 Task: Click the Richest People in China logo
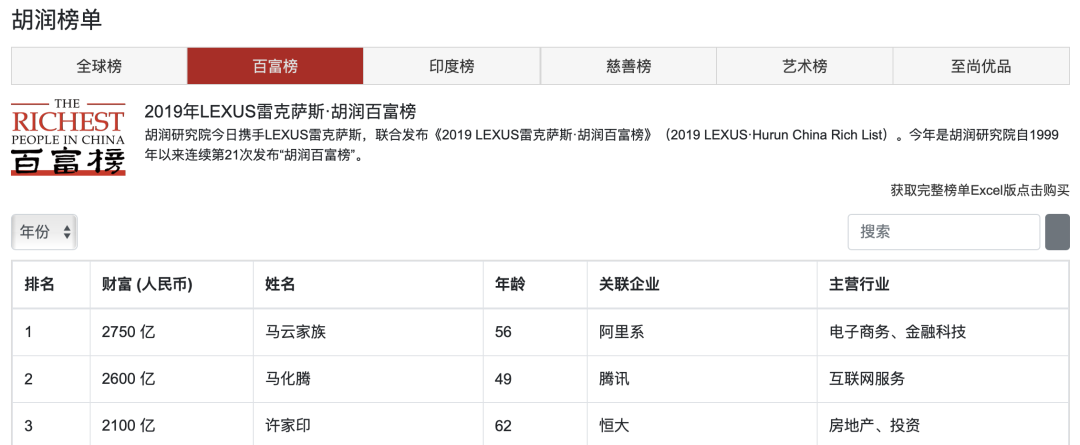click(68, 137)
